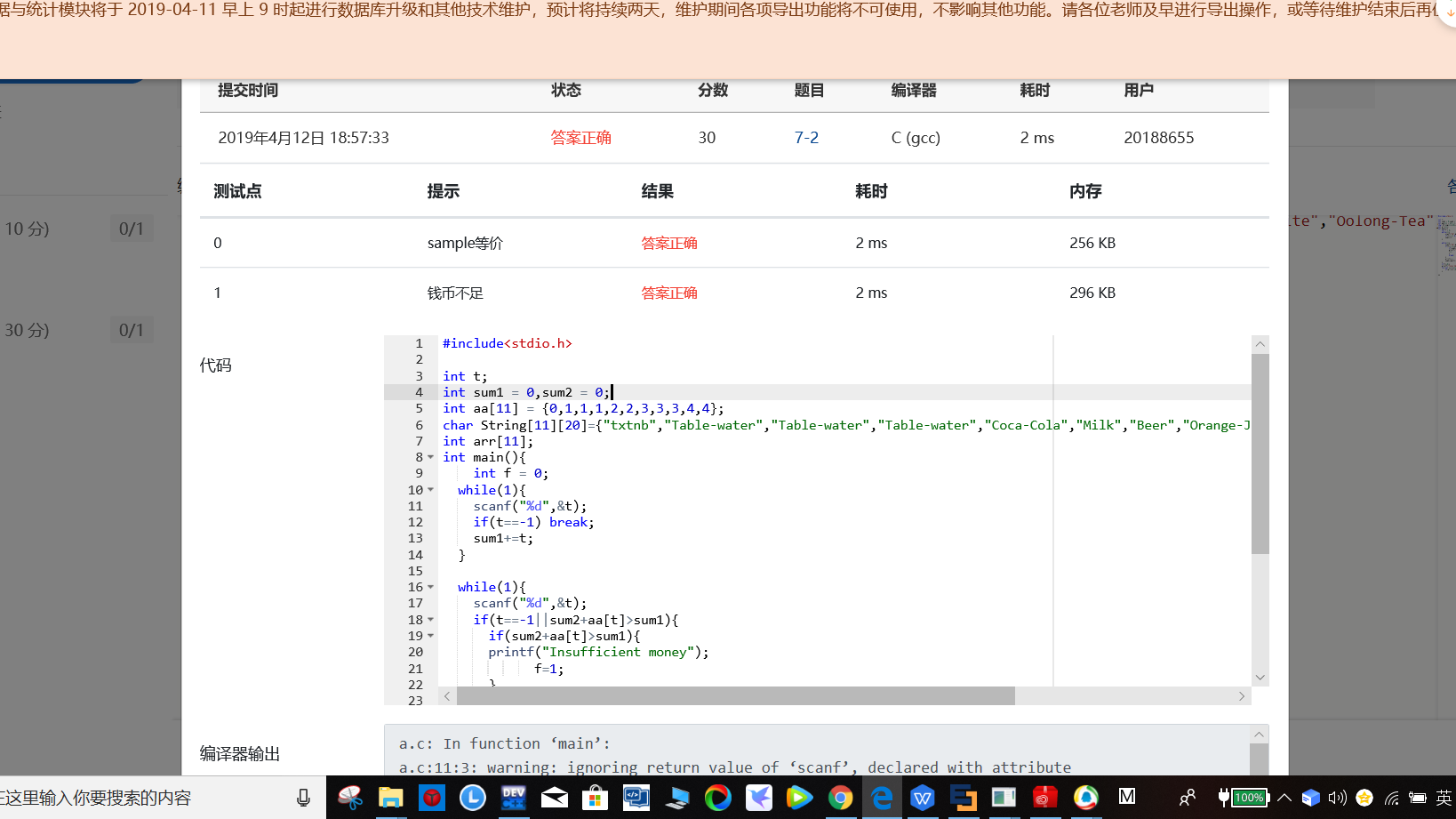Open Microsoft Store from the taskbar
The height and width of the screenshot is (819, 1456).
pos(595,798)
